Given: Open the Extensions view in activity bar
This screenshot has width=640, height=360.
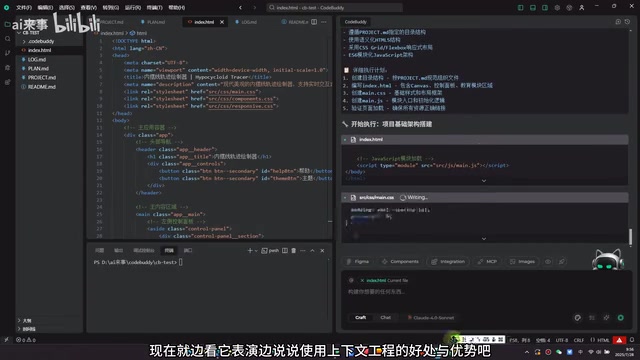Looking at the screenshot, I should click(x=7, y=82).
